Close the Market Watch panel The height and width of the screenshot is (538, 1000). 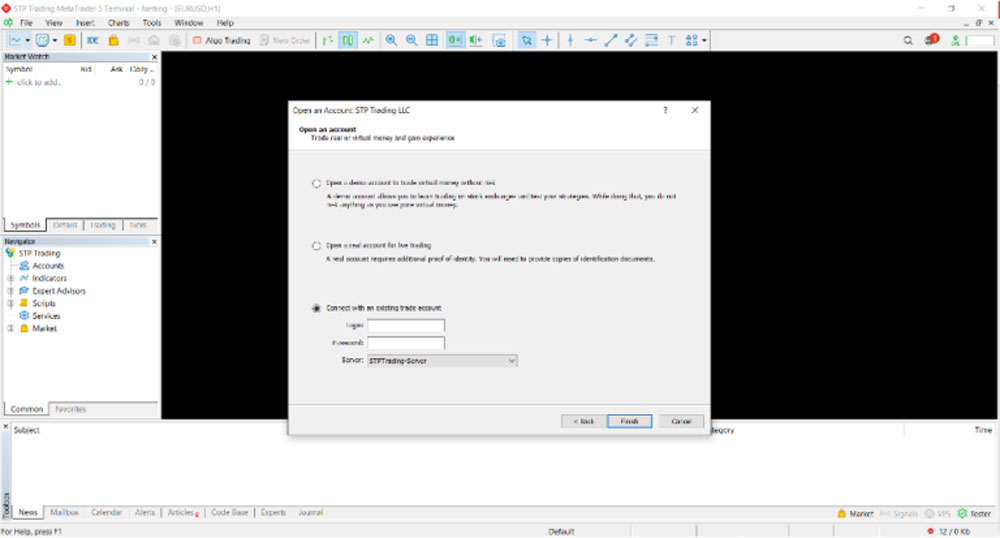click(154, 57)
